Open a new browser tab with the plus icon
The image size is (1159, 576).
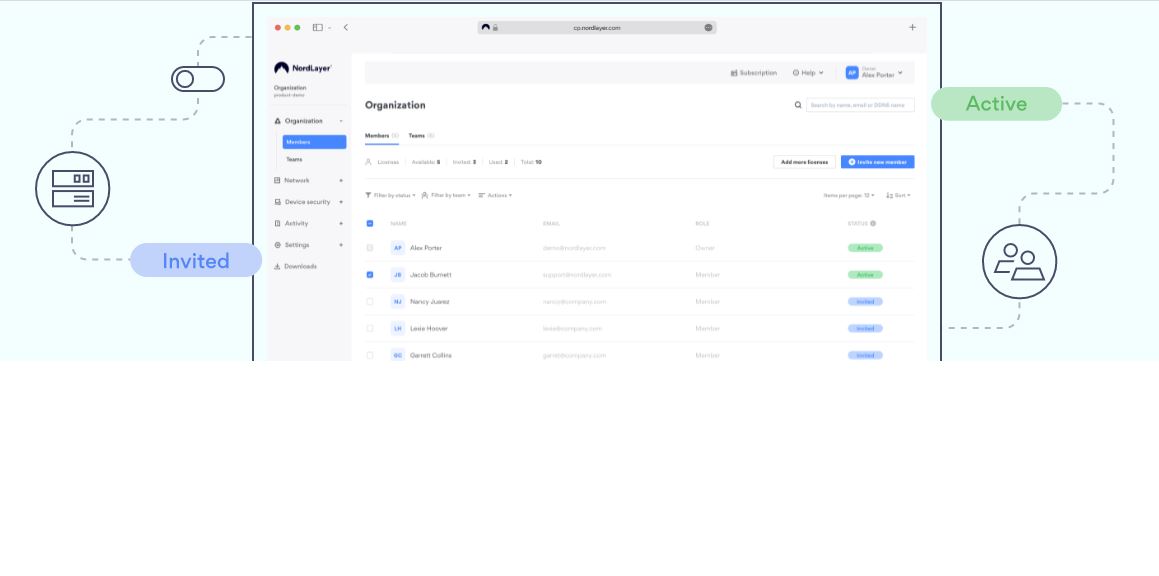(x=912, y=28)
